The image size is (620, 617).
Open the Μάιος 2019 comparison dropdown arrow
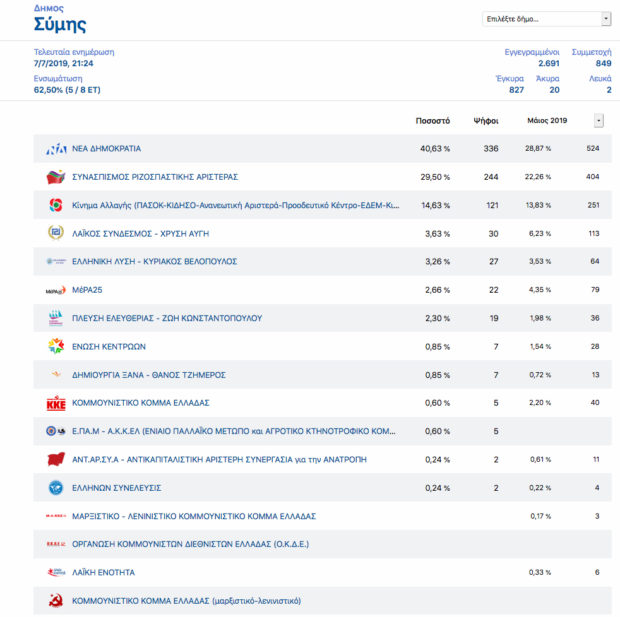(599, 121)
